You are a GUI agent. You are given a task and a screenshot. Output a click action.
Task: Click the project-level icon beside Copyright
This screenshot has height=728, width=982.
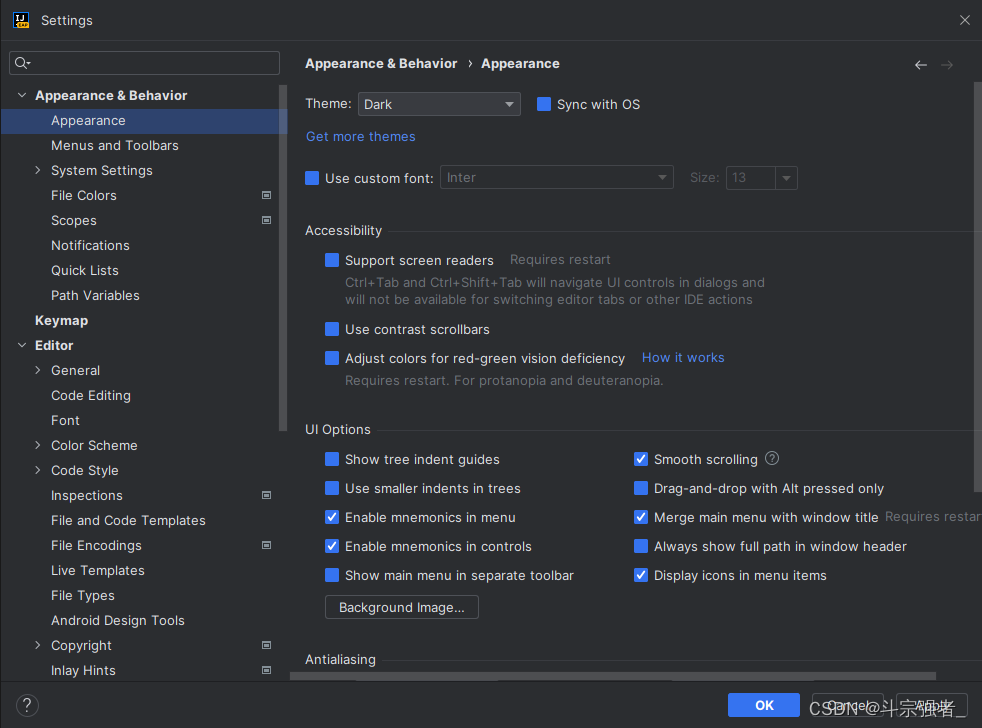[x=266, y=645]
